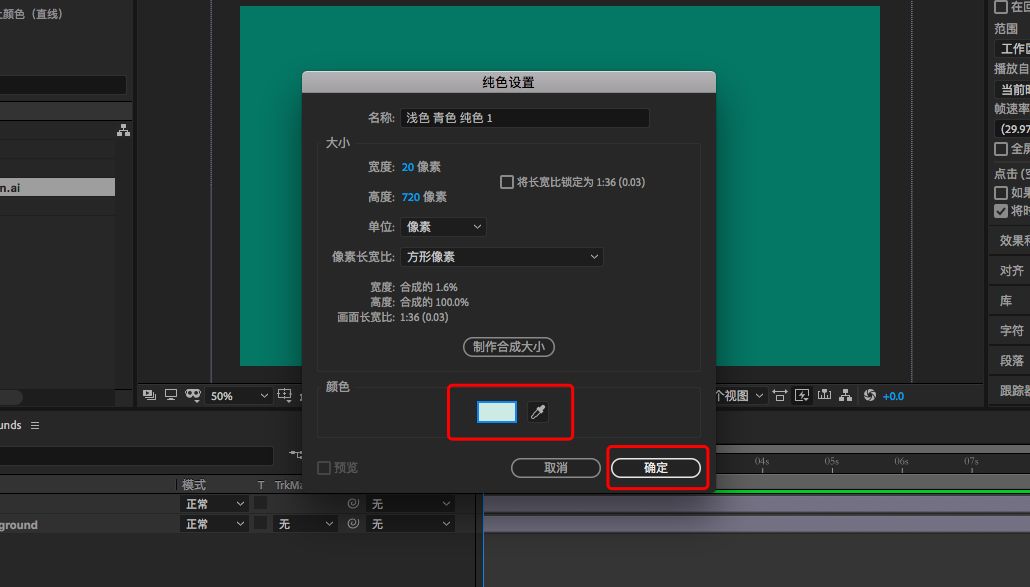Click the timeline search field
The width and height of the screenshot is (1030, 587).
point(136,455)
